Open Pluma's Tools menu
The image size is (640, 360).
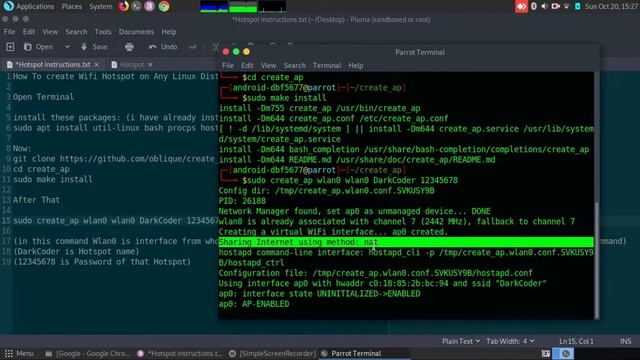(x=103, y=32)
